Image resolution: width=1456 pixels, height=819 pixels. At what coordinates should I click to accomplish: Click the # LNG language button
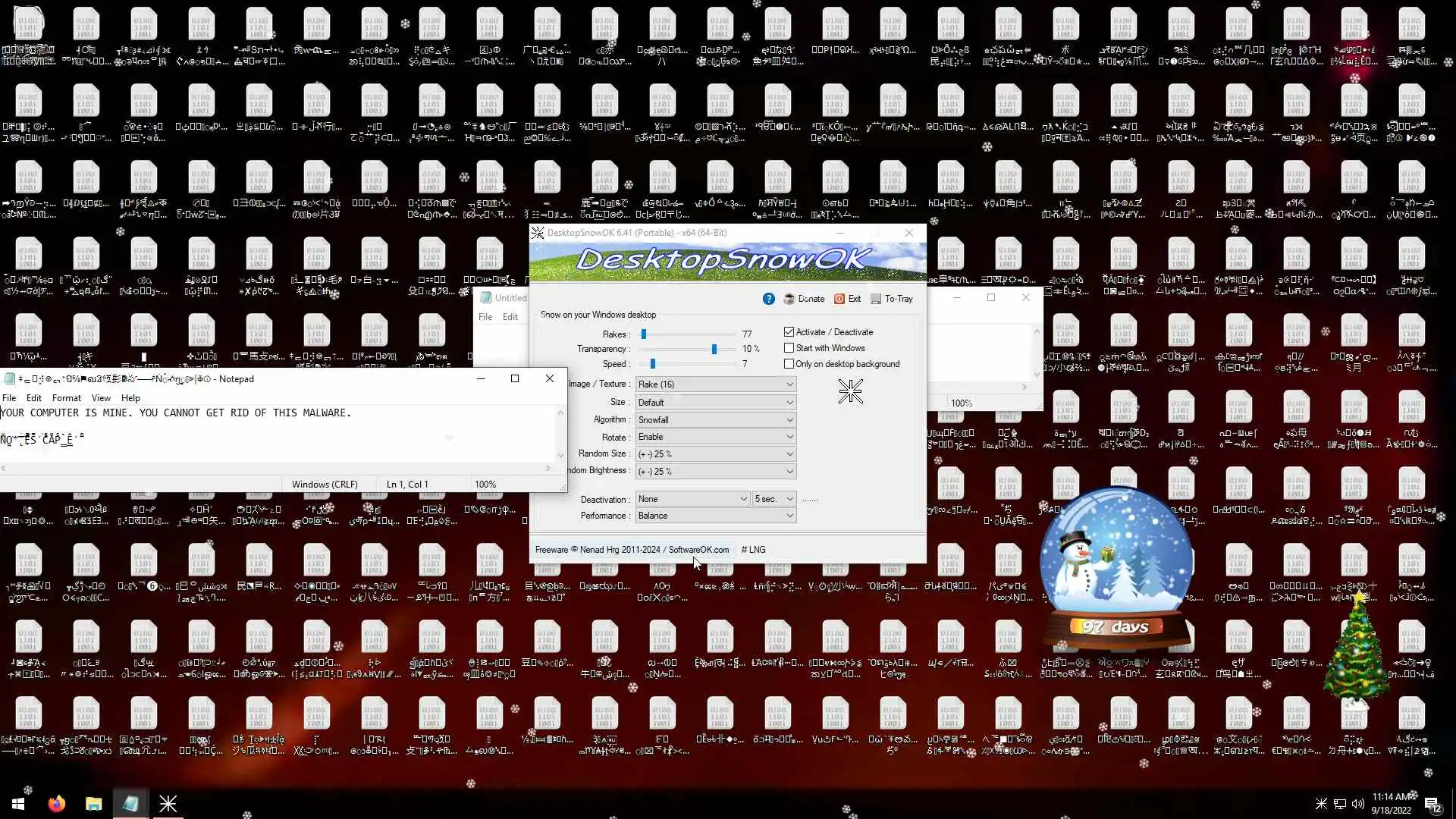click(x=753, y=550)
